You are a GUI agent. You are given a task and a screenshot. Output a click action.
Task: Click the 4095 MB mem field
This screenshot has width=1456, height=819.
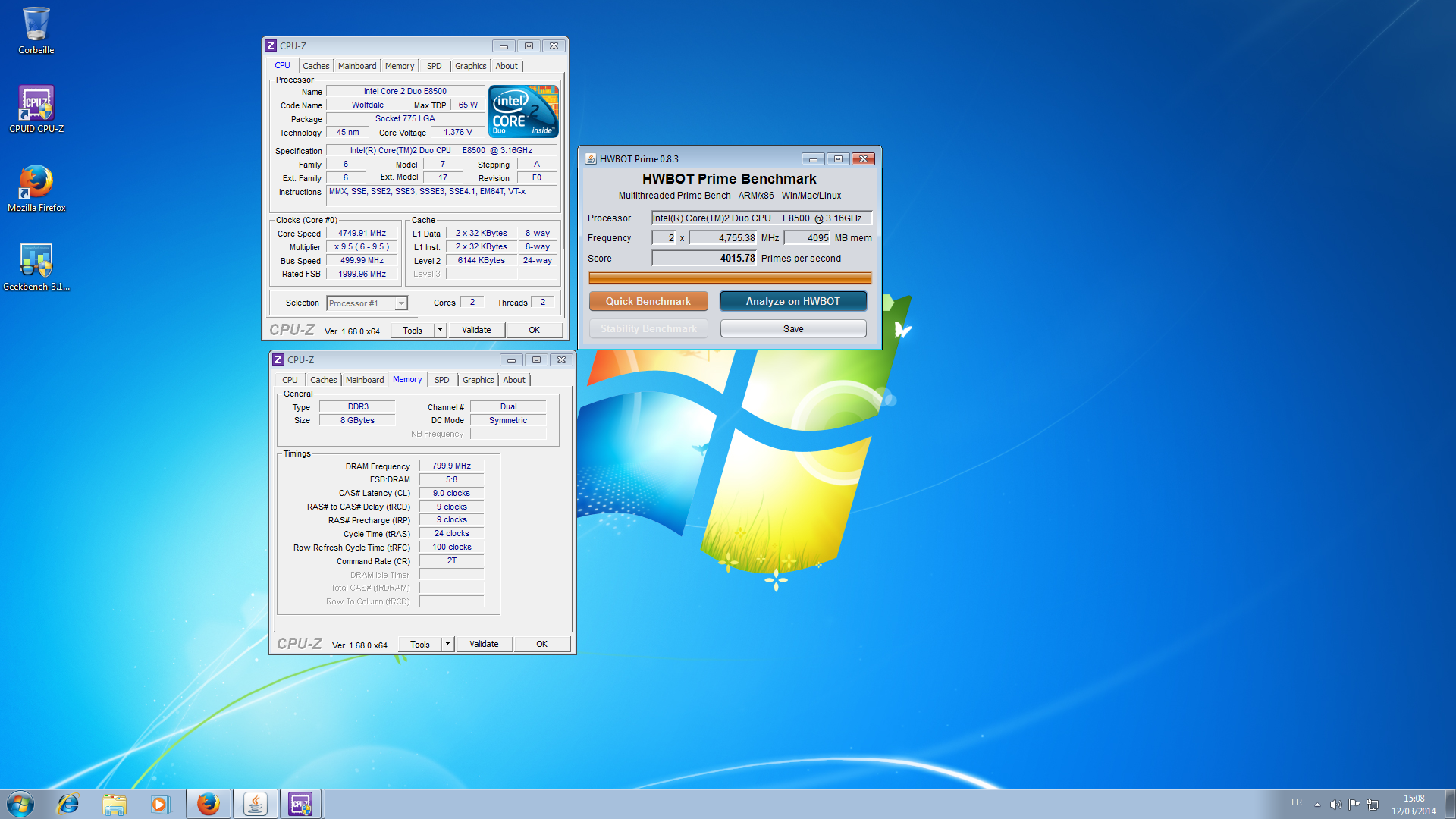807,238
